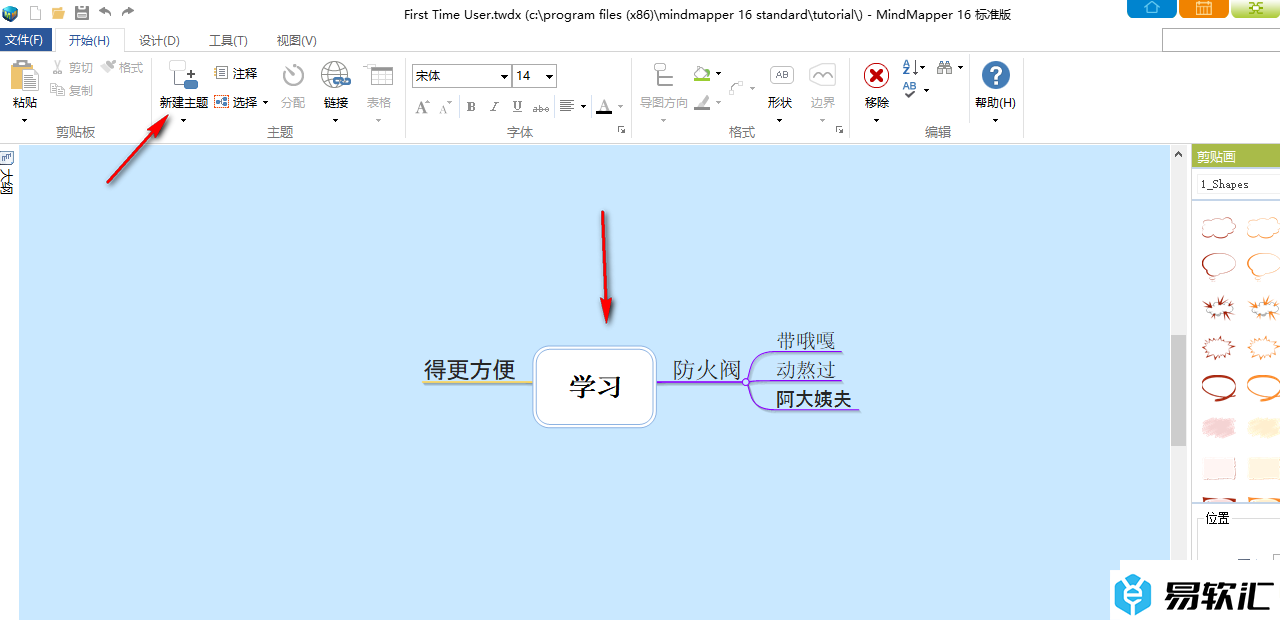Expand the Remove (移除) dropdown arrow

click(x=876, y=120)
